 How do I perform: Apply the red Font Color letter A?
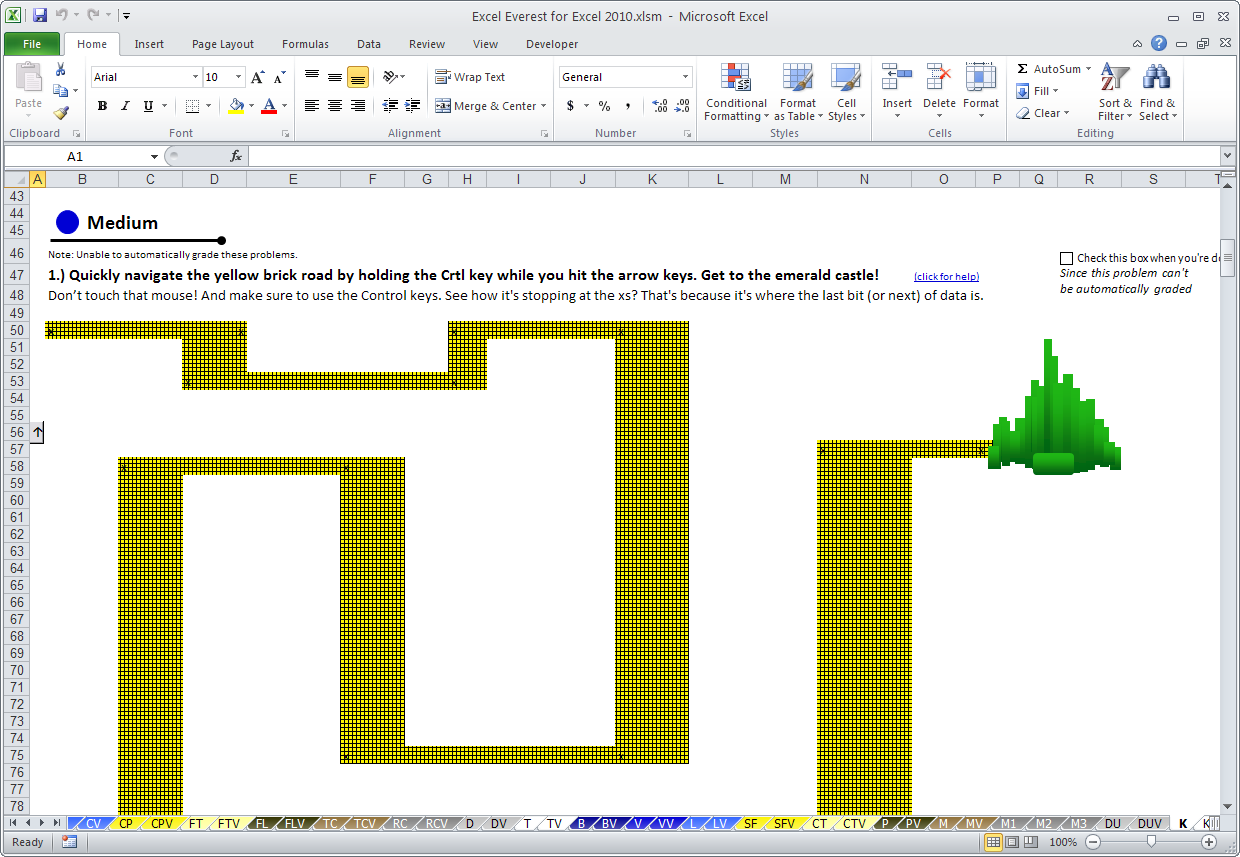pos(268,106)
